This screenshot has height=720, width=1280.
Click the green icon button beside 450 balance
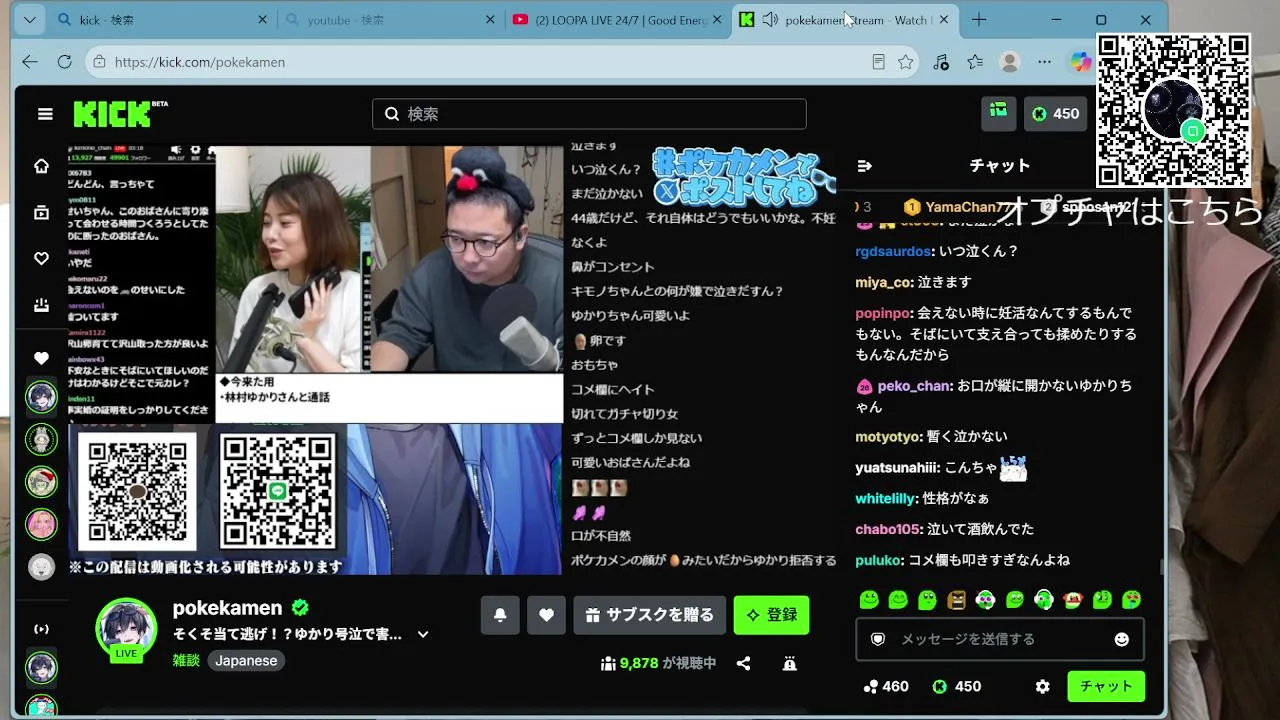(999, 113)
